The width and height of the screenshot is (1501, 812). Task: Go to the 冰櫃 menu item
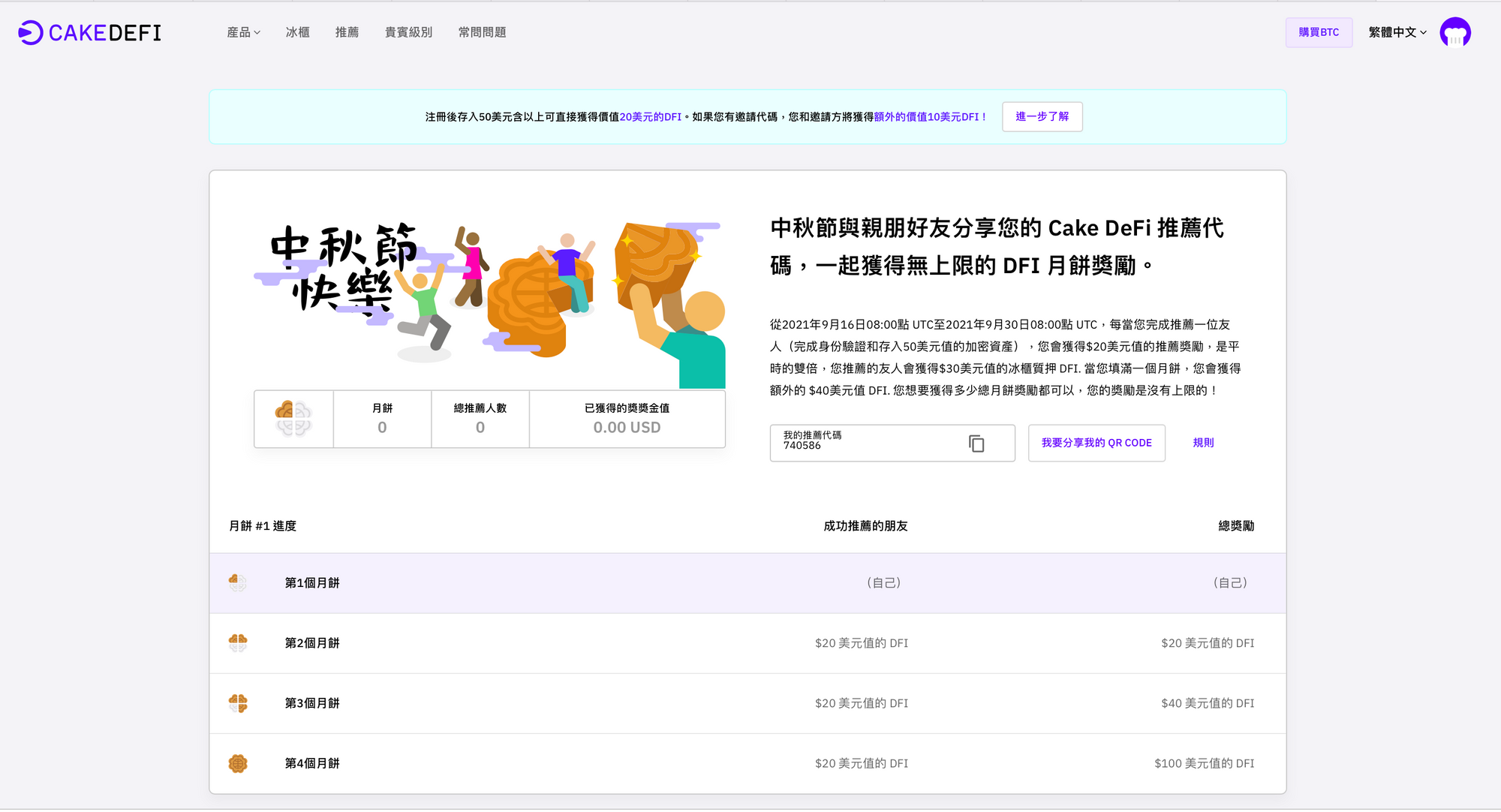297,32
